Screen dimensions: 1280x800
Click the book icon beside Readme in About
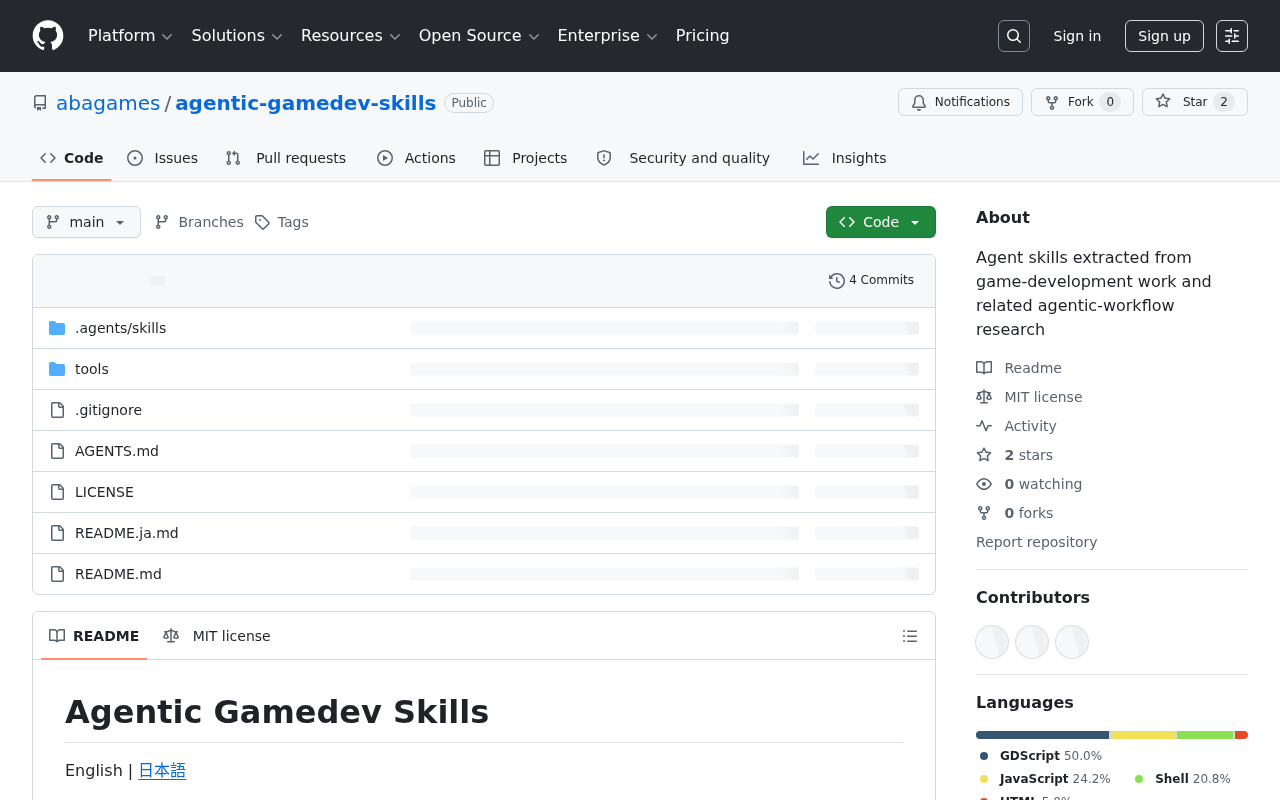click(984, 368)
